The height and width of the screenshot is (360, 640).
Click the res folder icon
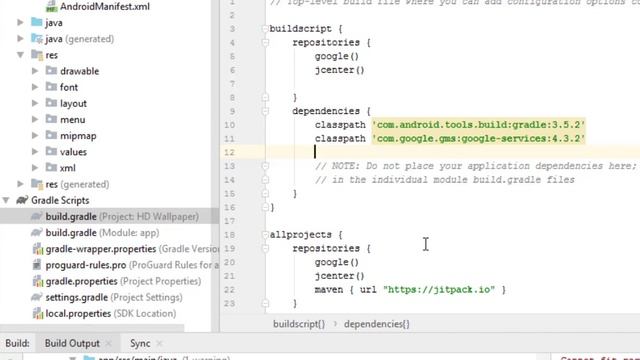[37, 54]
